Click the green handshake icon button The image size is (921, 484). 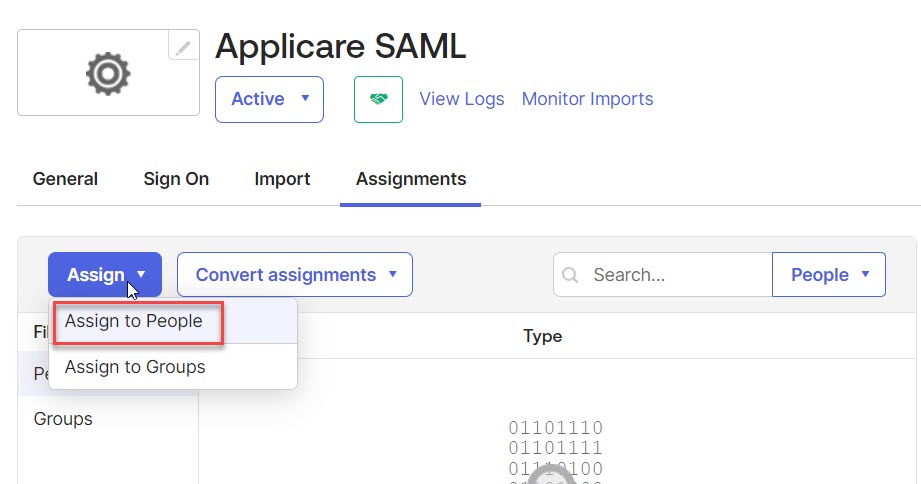(x=378, y=99)
